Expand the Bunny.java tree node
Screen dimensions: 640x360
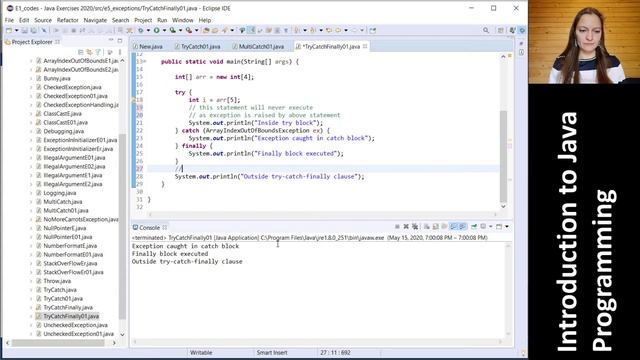coord(31,78)
